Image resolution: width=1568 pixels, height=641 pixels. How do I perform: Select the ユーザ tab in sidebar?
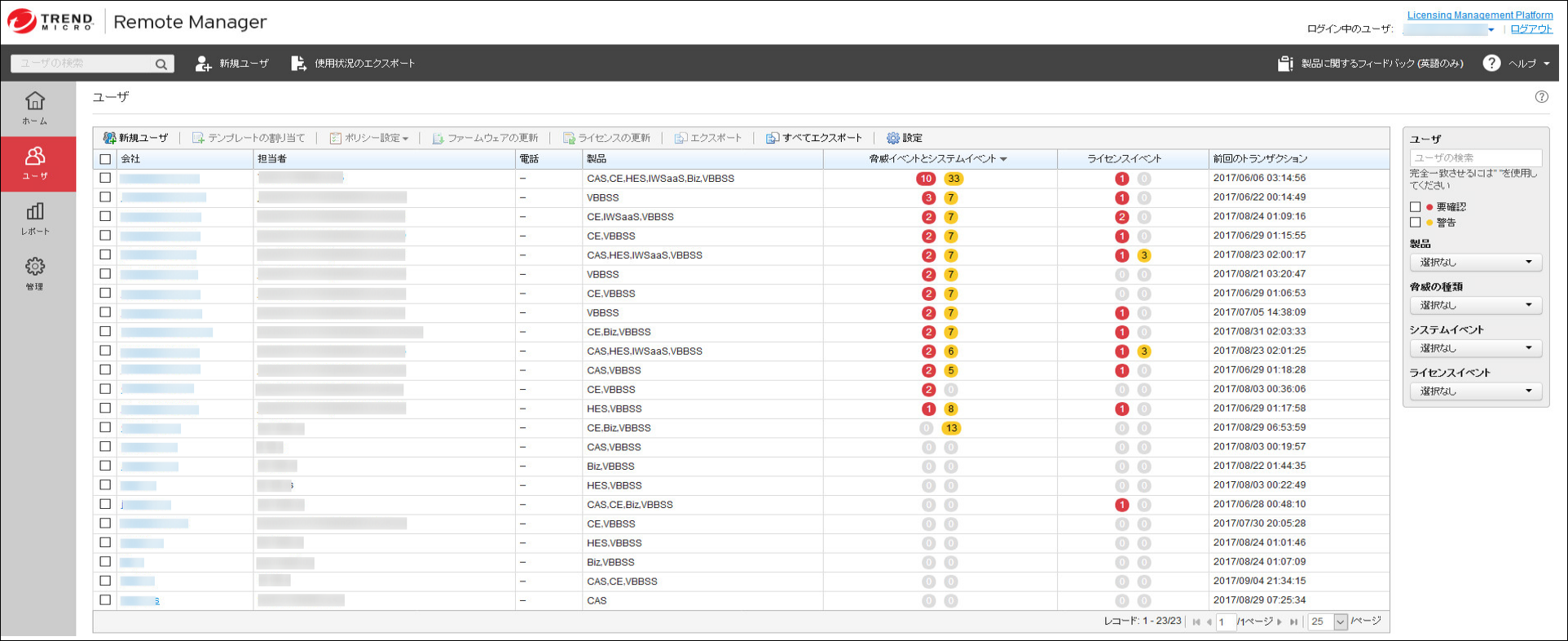pos(35,163)
